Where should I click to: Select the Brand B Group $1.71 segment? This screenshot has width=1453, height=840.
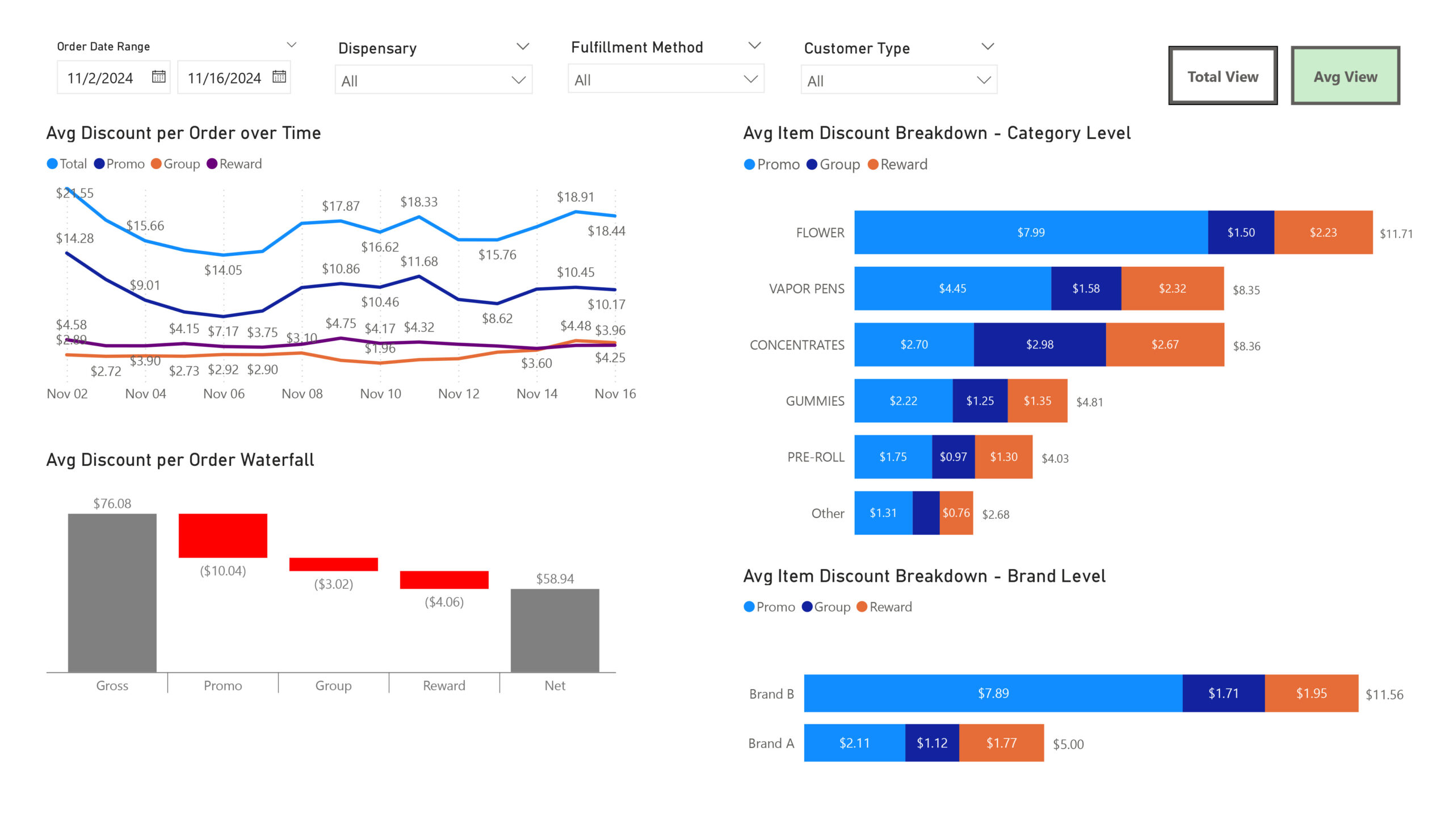point(1223,693)
